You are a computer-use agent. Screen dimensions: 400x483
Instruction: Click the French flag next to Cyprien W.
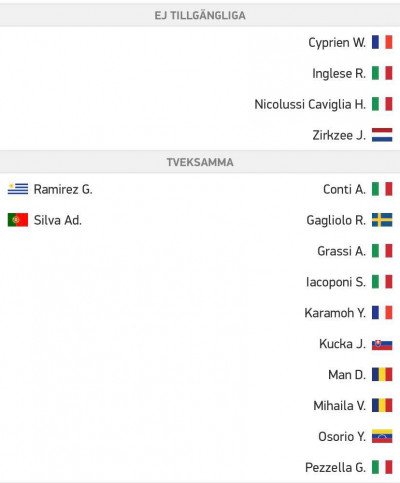click(382, 42)
